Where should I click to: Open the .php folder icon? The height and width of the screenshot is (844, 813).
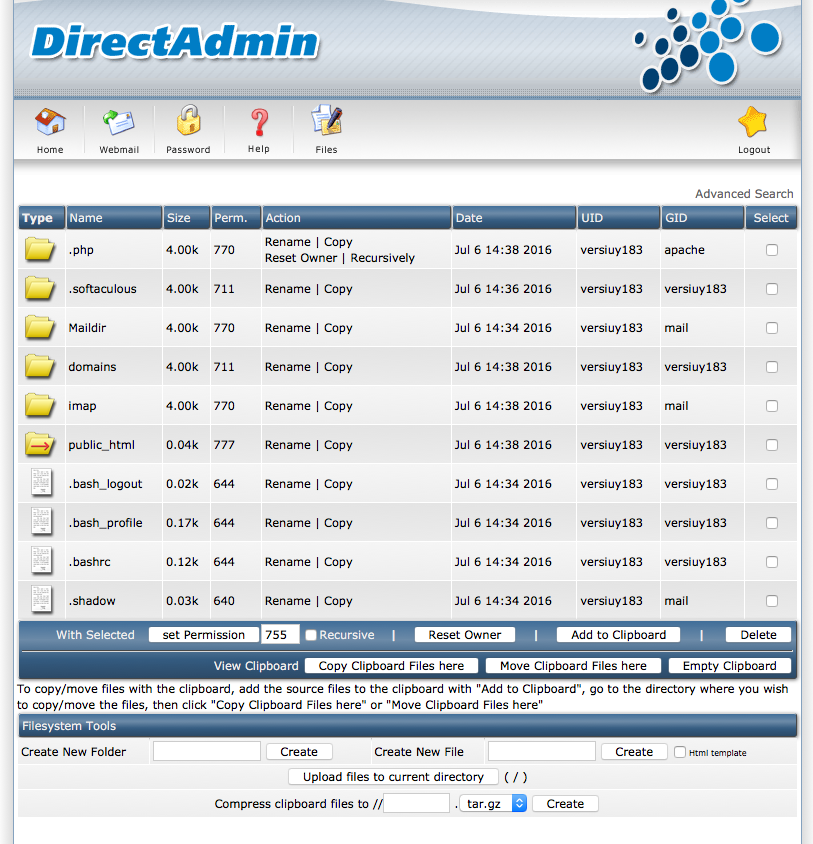pos(39,249)
